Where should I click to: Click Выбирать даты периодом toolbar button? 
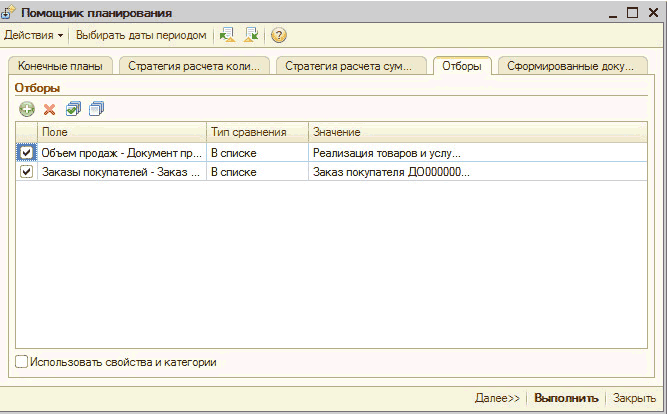141,35
